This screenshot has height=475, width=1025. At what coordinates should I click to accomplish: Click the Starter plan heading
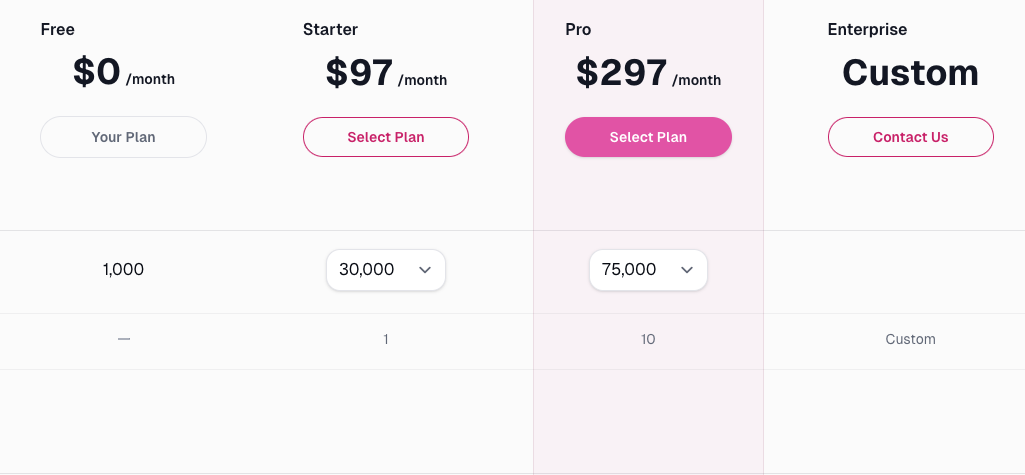[330, 29]
